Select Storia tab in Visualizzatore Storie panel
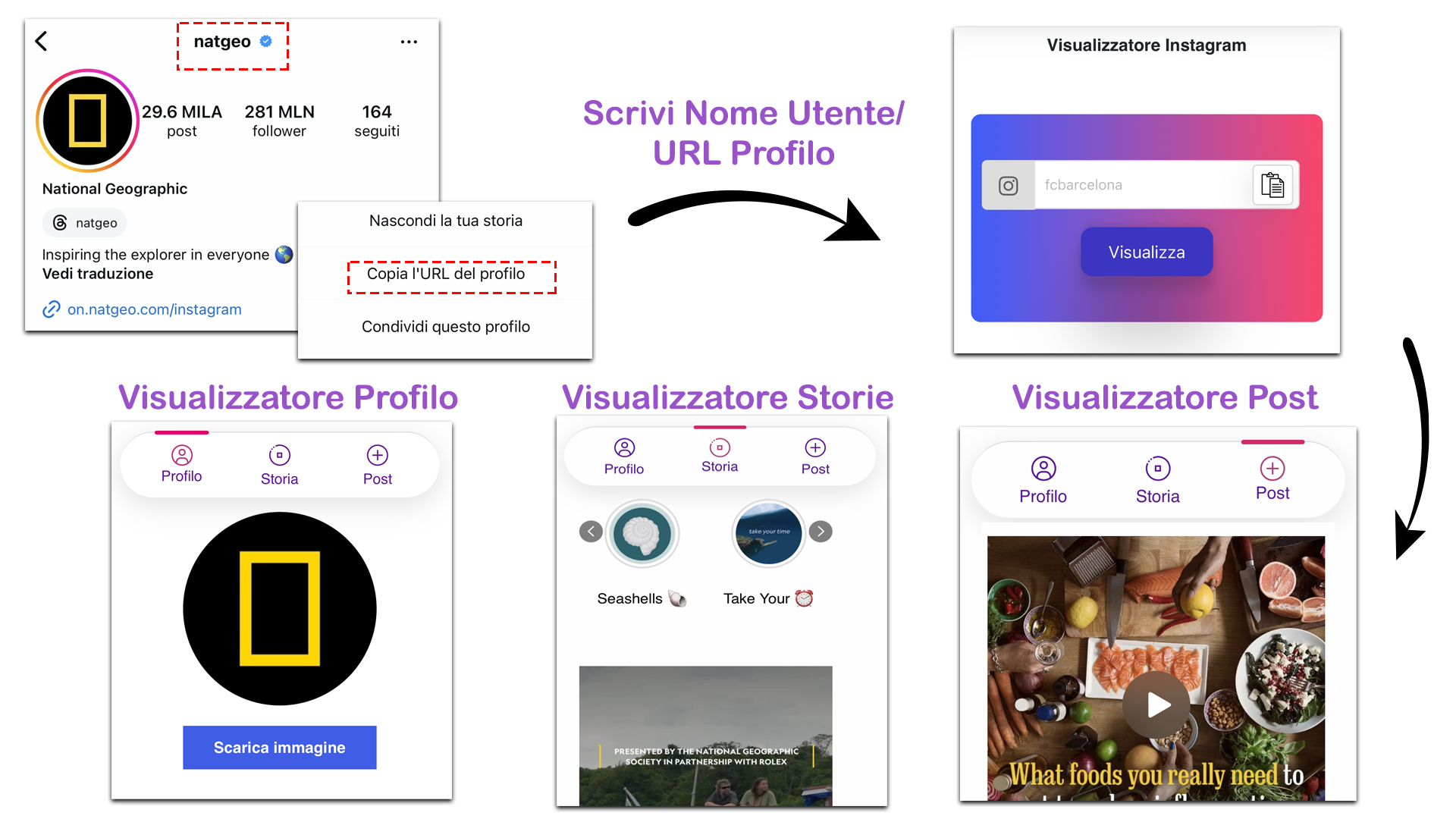Image resolution: width=1456 pixels, height=819 pixels. coord(720,456)
